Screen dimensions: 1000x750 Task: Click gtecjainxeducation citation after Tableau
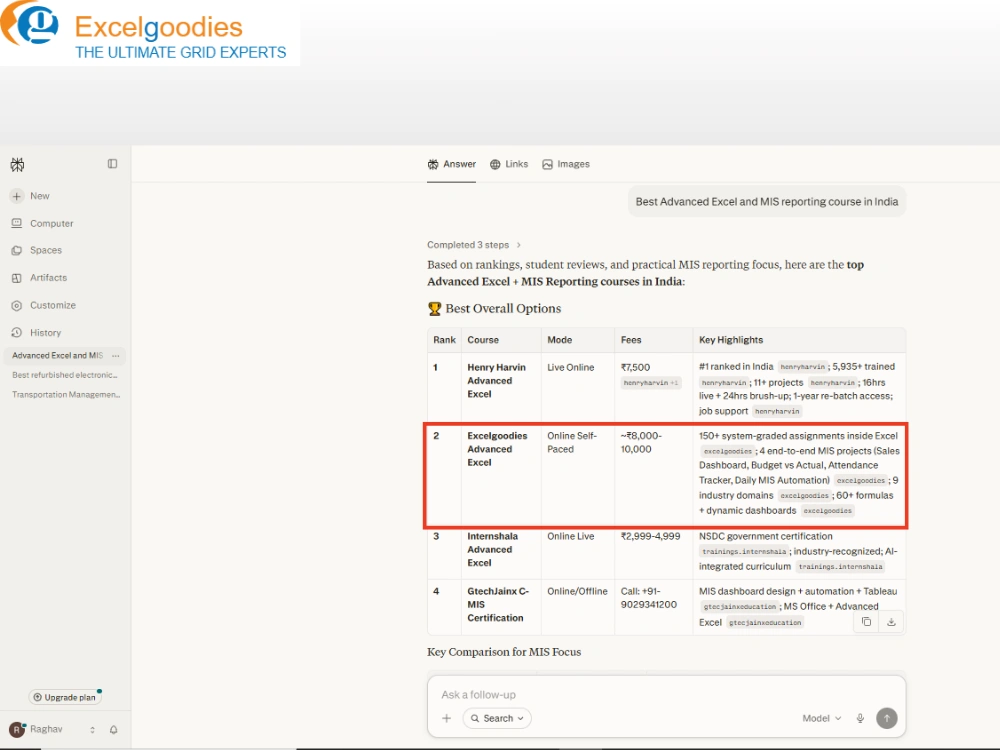pos(740,607)
